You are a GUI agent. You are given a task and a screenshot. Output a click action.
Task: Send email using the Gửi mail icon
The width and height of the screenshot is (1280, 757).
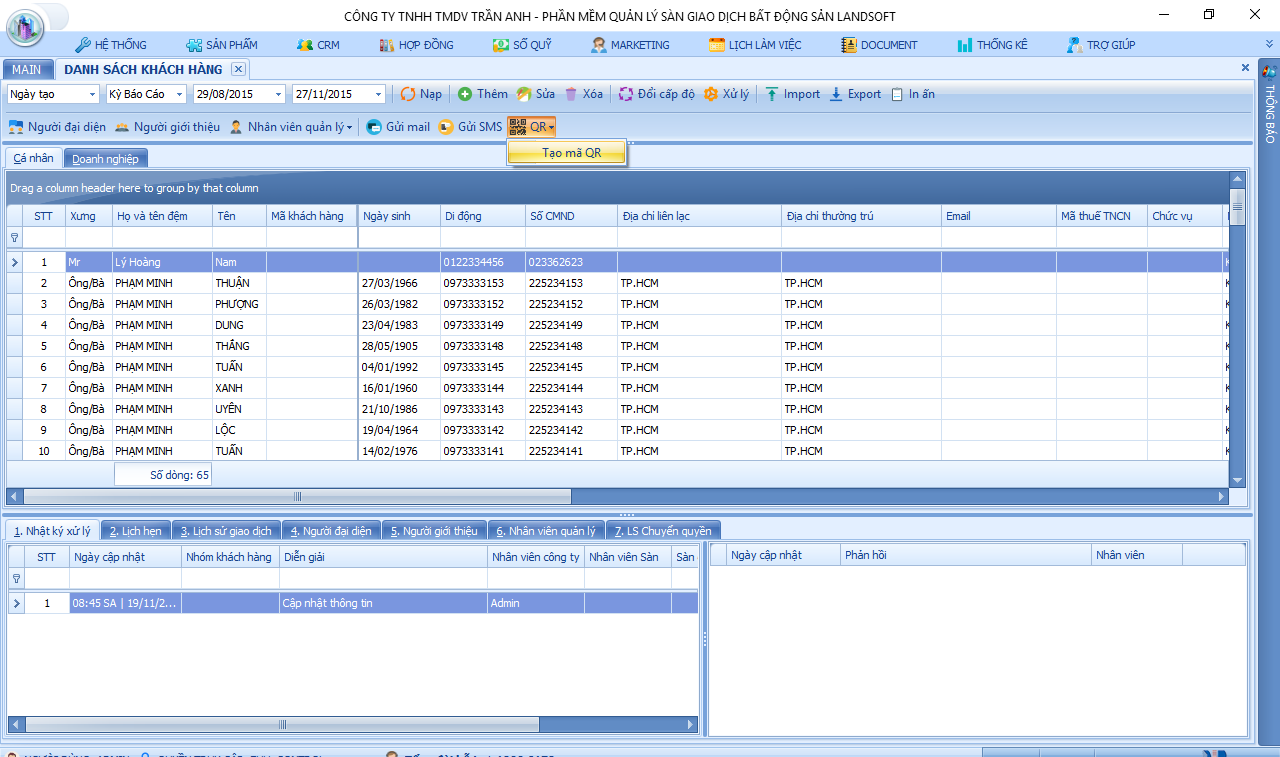[374, 127]
